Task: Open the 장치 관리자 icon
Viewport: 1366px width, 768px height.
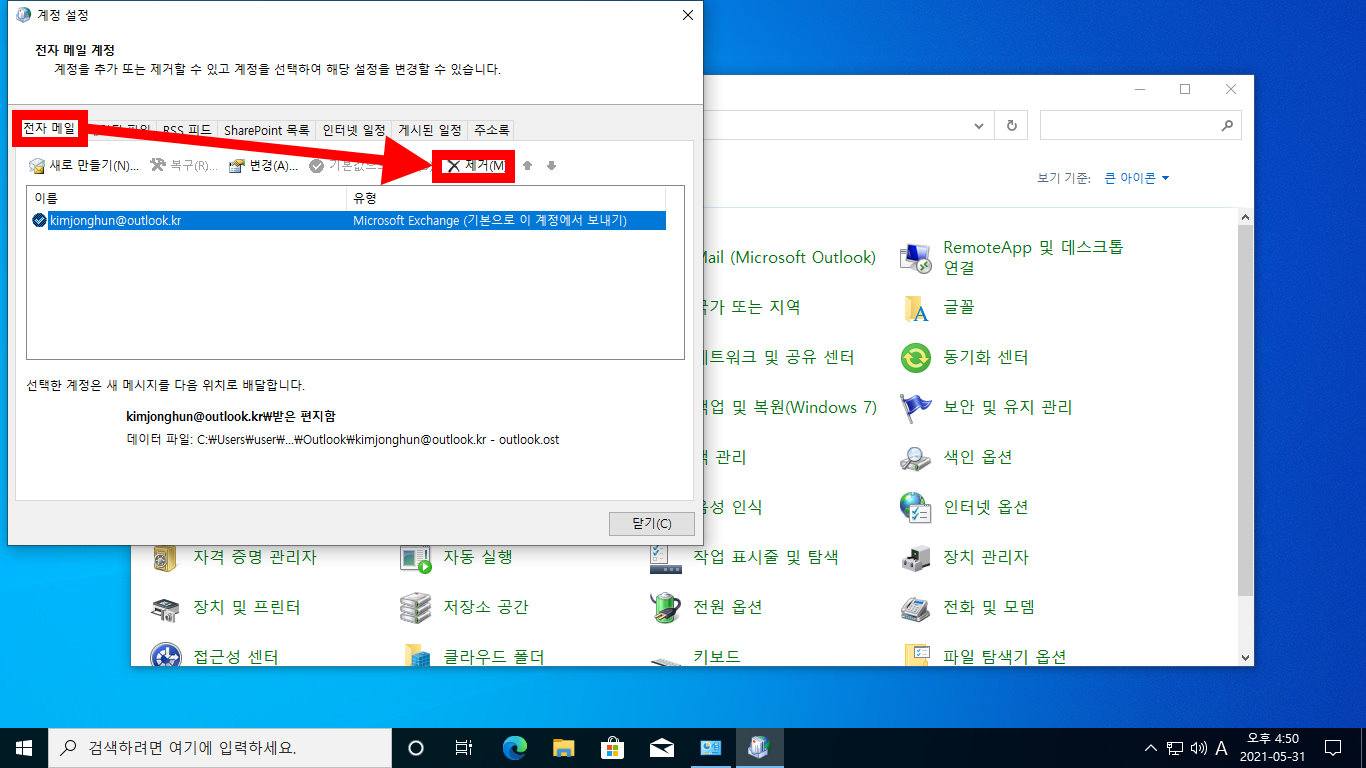Action: point(917,558)
